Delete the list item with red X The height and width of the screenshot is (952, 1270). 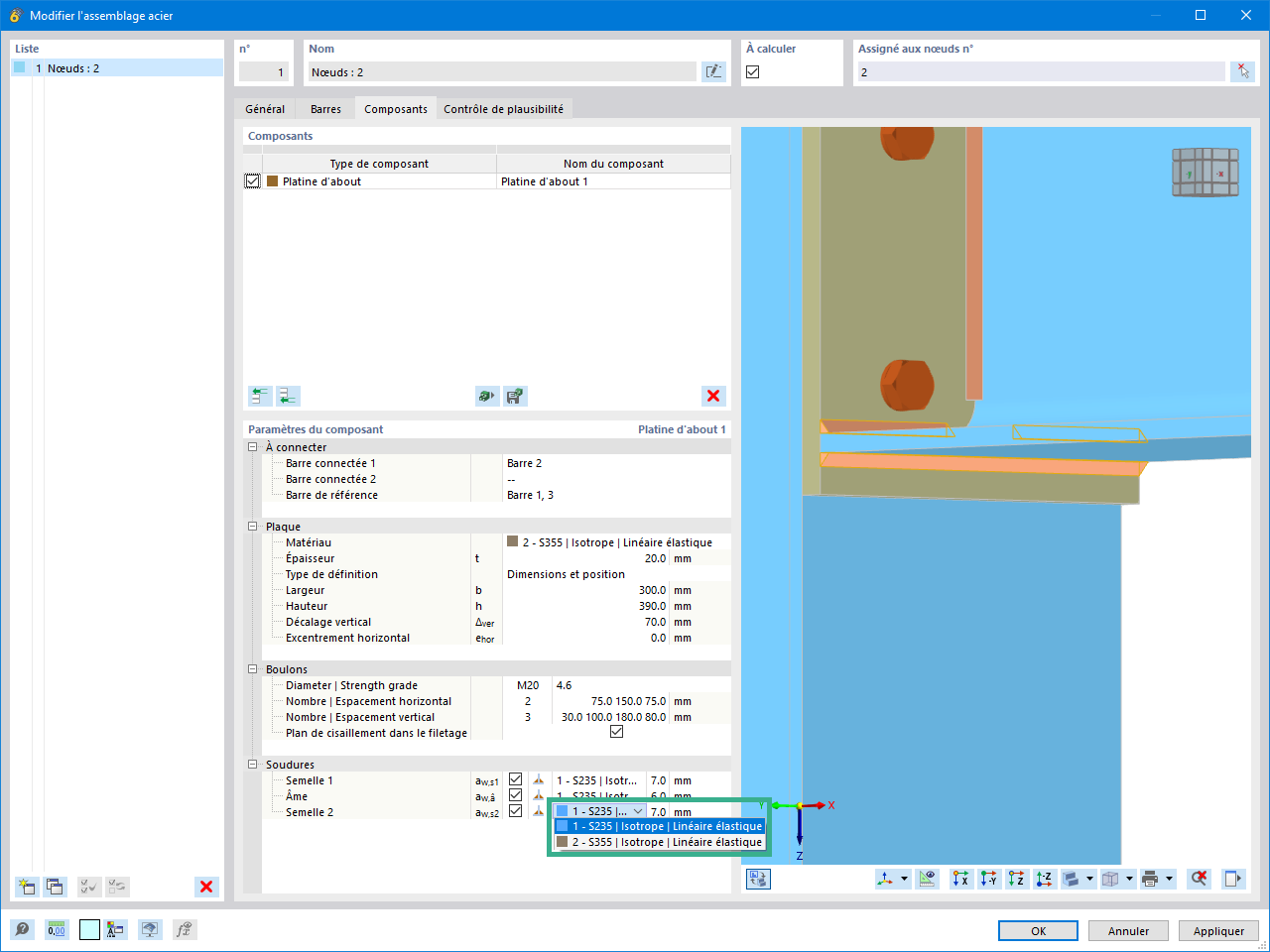click(x=206, y=887)
